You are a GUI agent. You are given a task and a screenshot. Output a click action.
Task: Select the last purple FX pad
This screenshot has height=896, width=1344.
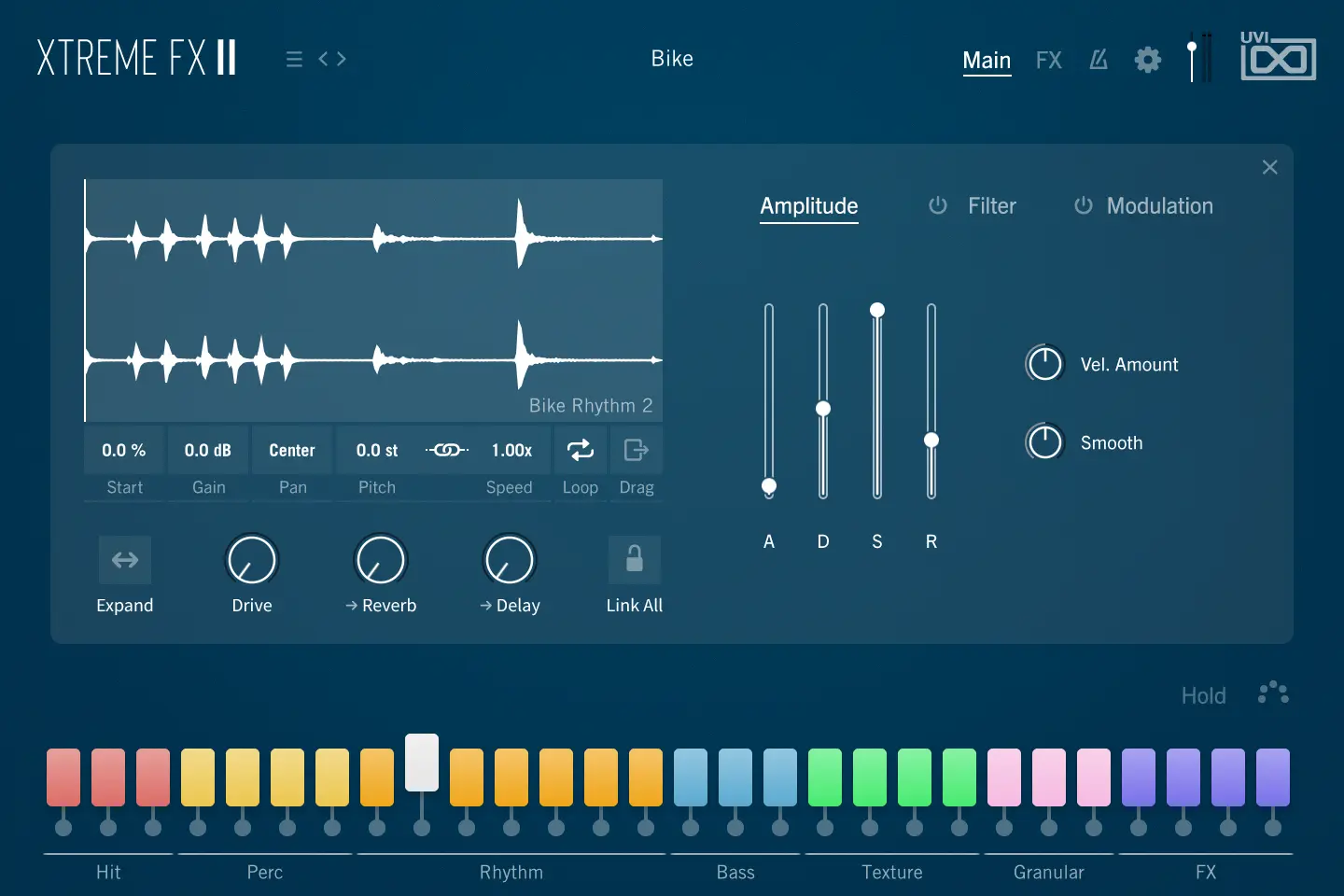click(x=1273, y=777)
